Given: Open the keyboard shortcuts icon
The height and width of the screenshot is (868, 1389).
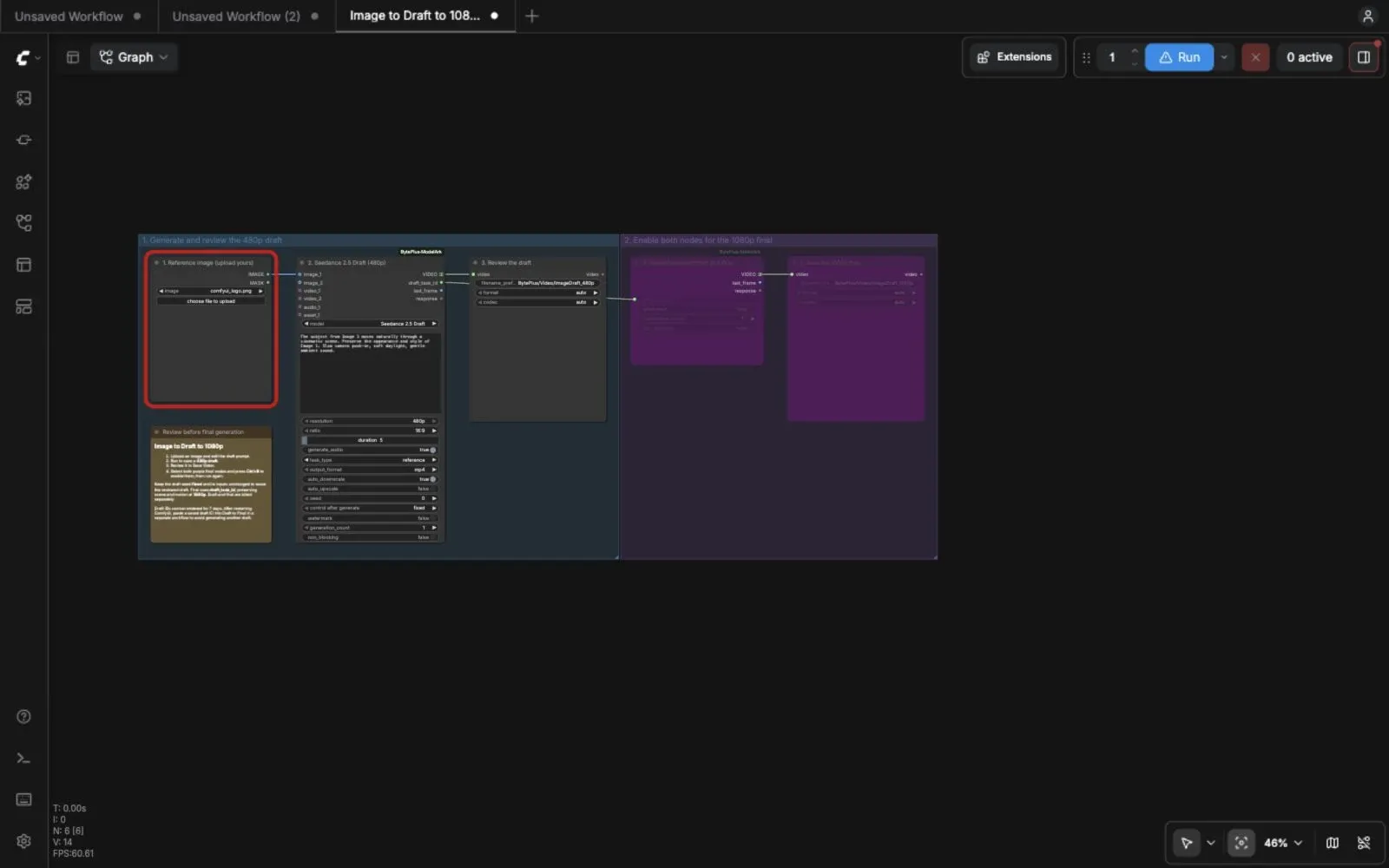Looking at the screenshot, I should click(x=23, y=799).
